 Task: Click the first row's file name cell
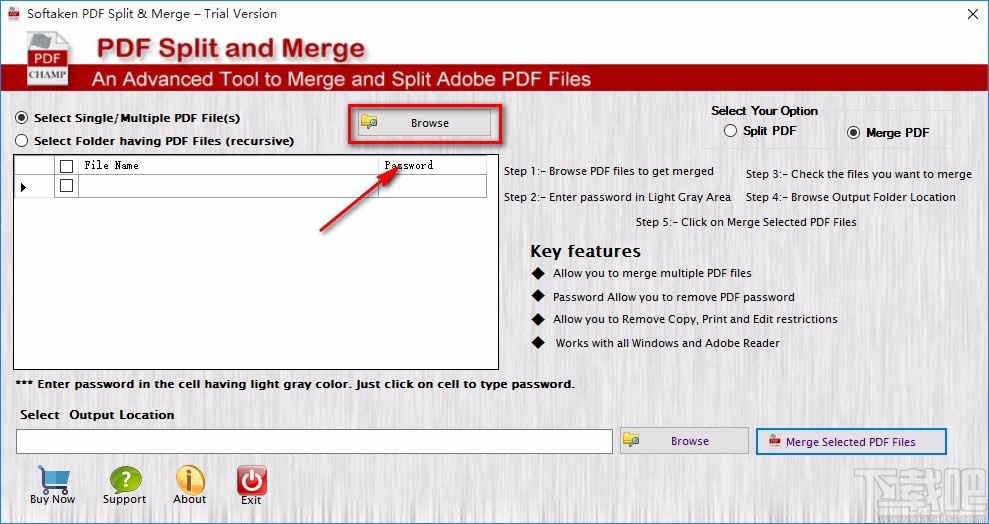[x=228, y=186]
